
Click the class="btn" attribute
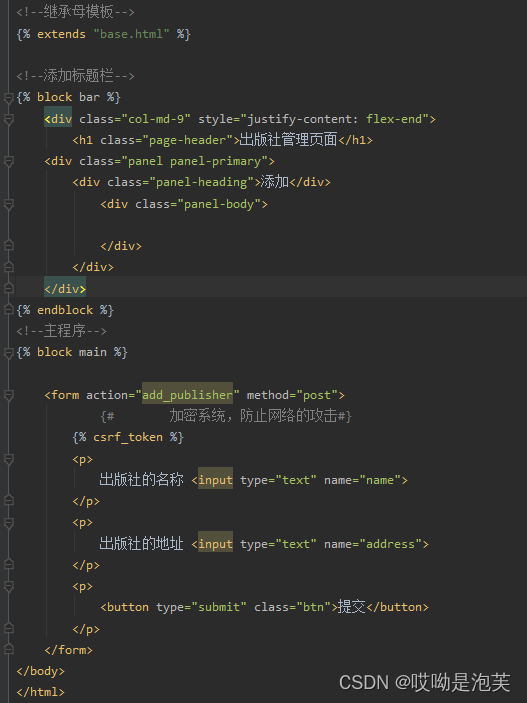[292, 607]
